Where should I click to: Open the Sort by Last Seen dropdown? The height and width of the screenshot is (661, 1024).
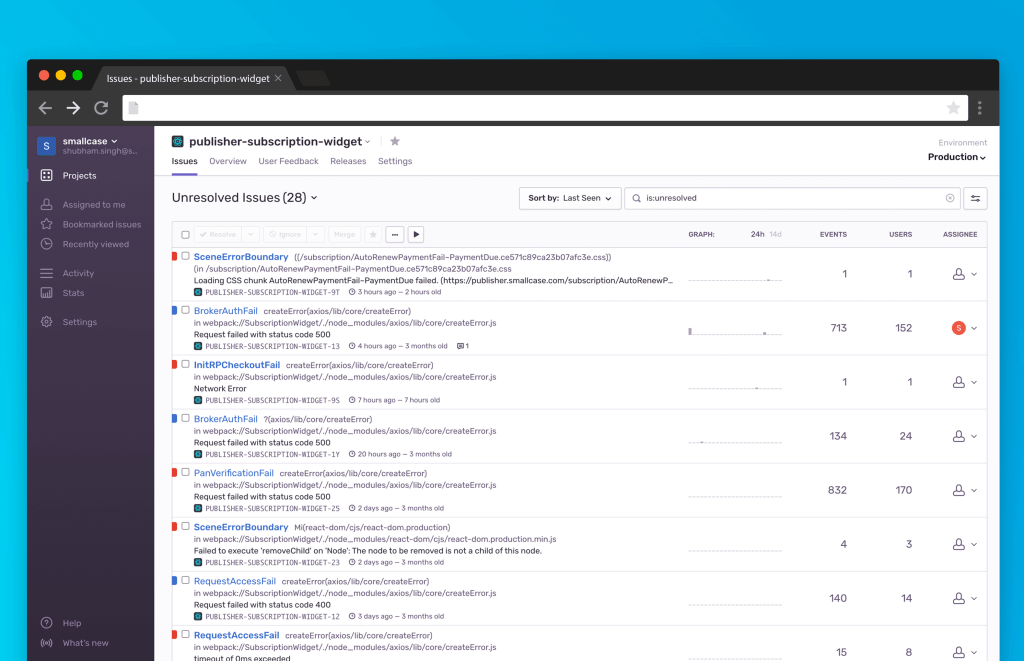coord(570,198)
